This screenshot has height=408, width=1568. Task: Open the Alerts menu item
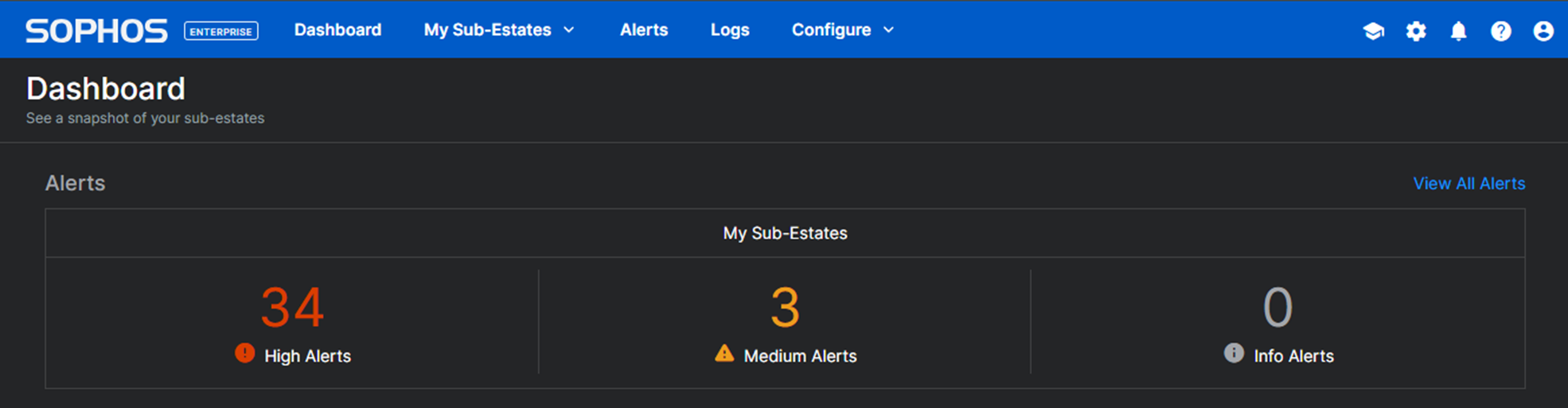(x=644, y=30)
